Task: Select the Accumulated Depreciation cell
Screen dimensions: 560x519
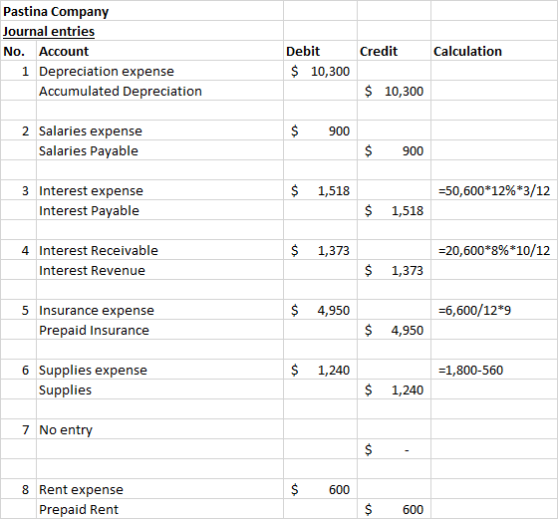Action: pos(160,91)
